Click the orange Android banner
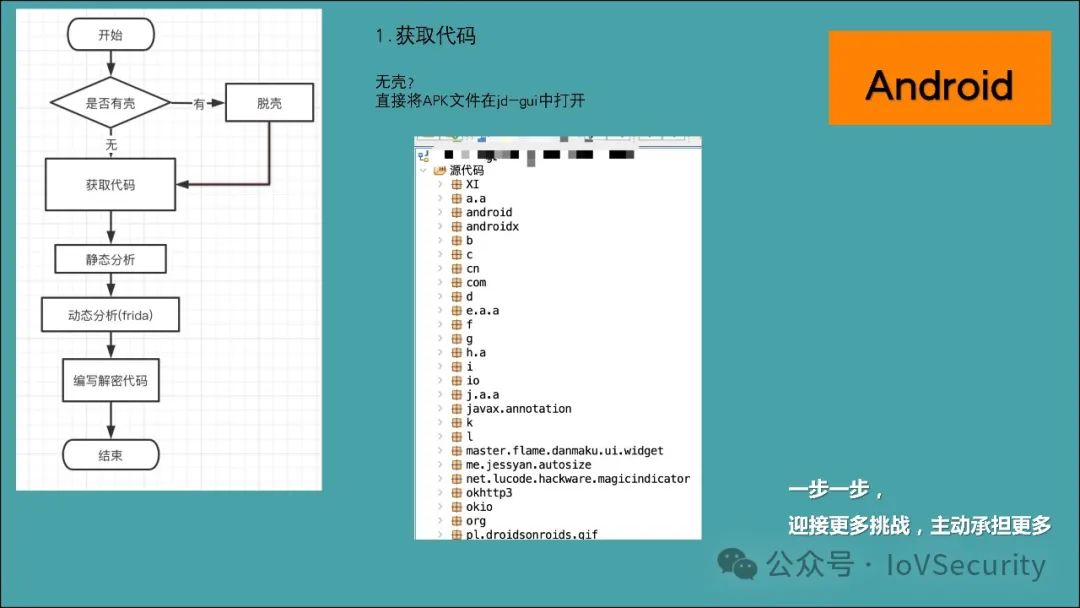Viewport: 1080px width, 608px height. (x=939, y=78)
